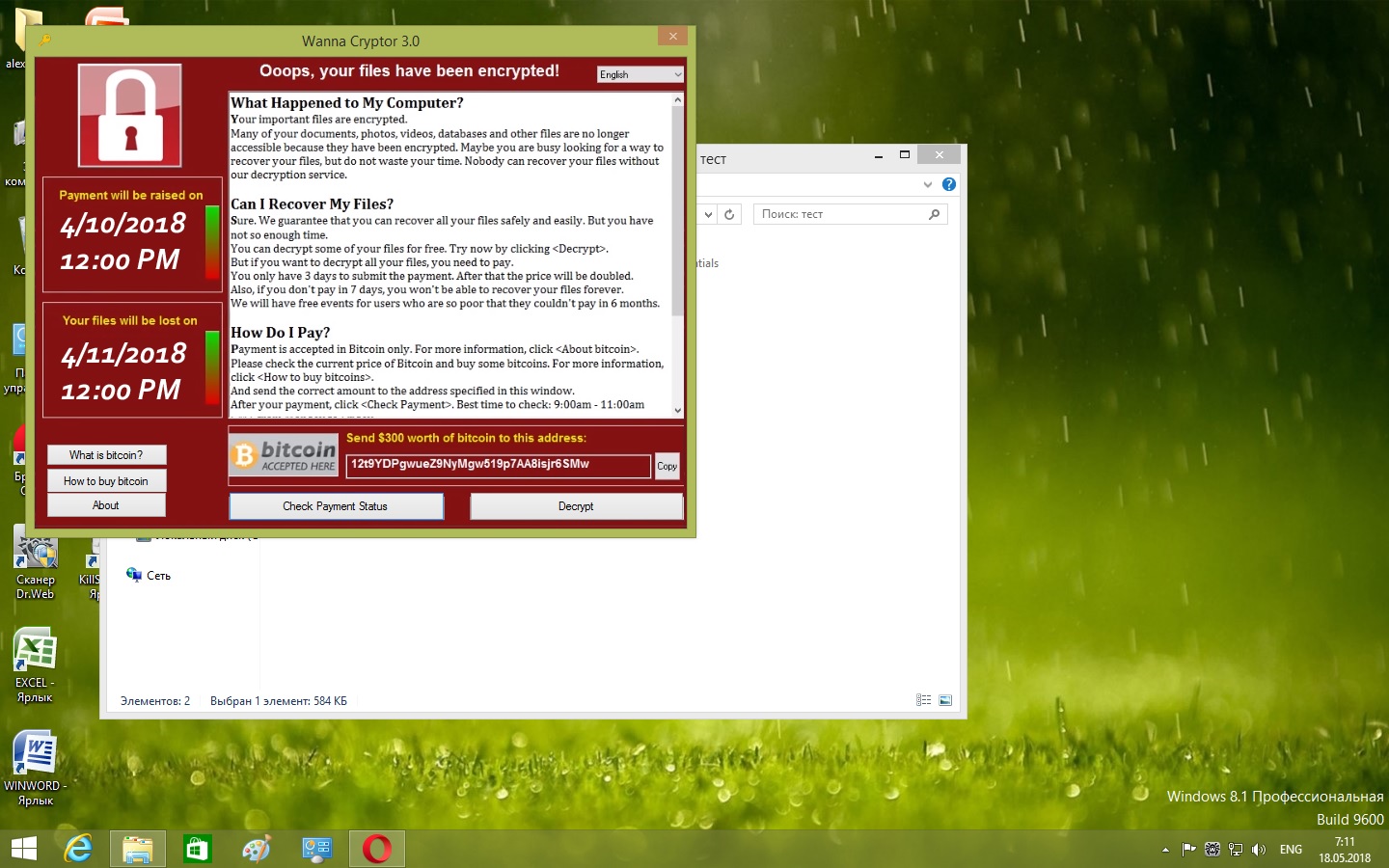Show hidden system tray icons

click(x=1165, y=850)
